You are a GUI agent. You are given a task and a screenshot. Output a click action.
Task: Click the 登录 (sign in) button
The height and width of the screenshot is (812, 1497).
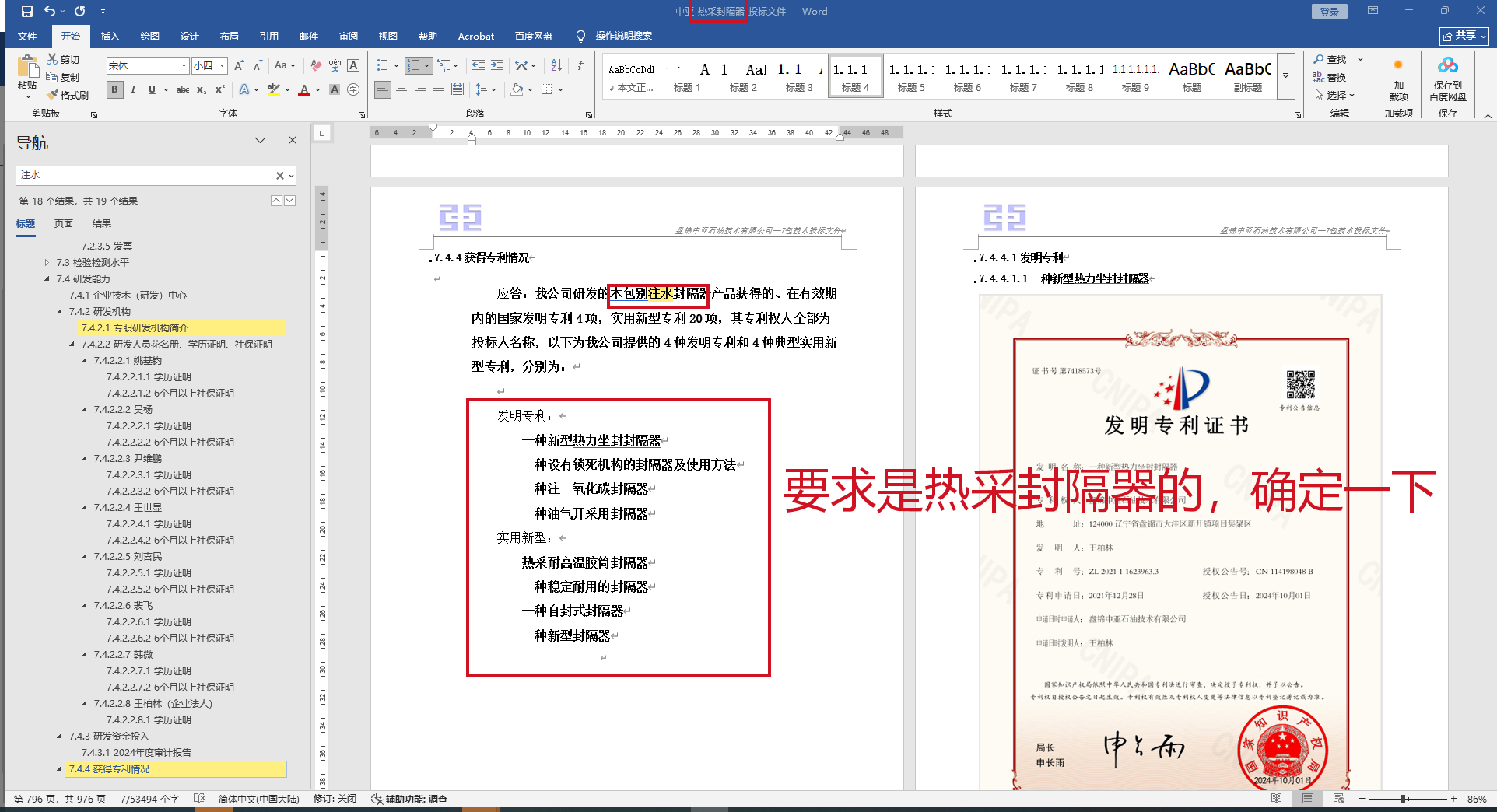[x=1329, y=12]
